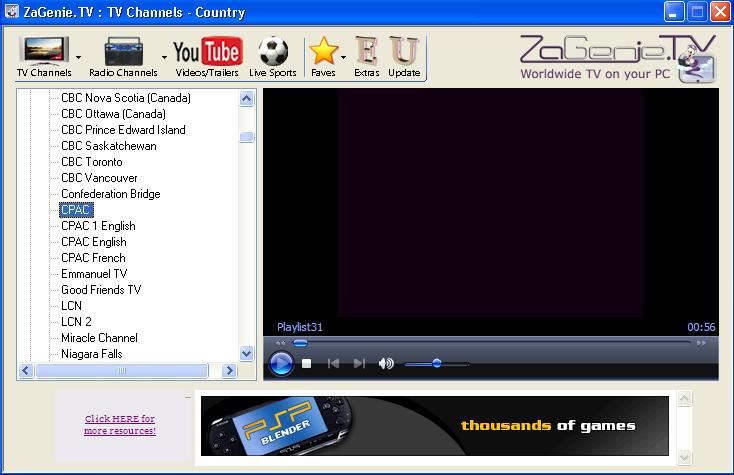
Task: Click the channel list horizontal scrollbar thumb
Action: click(122, 371)
